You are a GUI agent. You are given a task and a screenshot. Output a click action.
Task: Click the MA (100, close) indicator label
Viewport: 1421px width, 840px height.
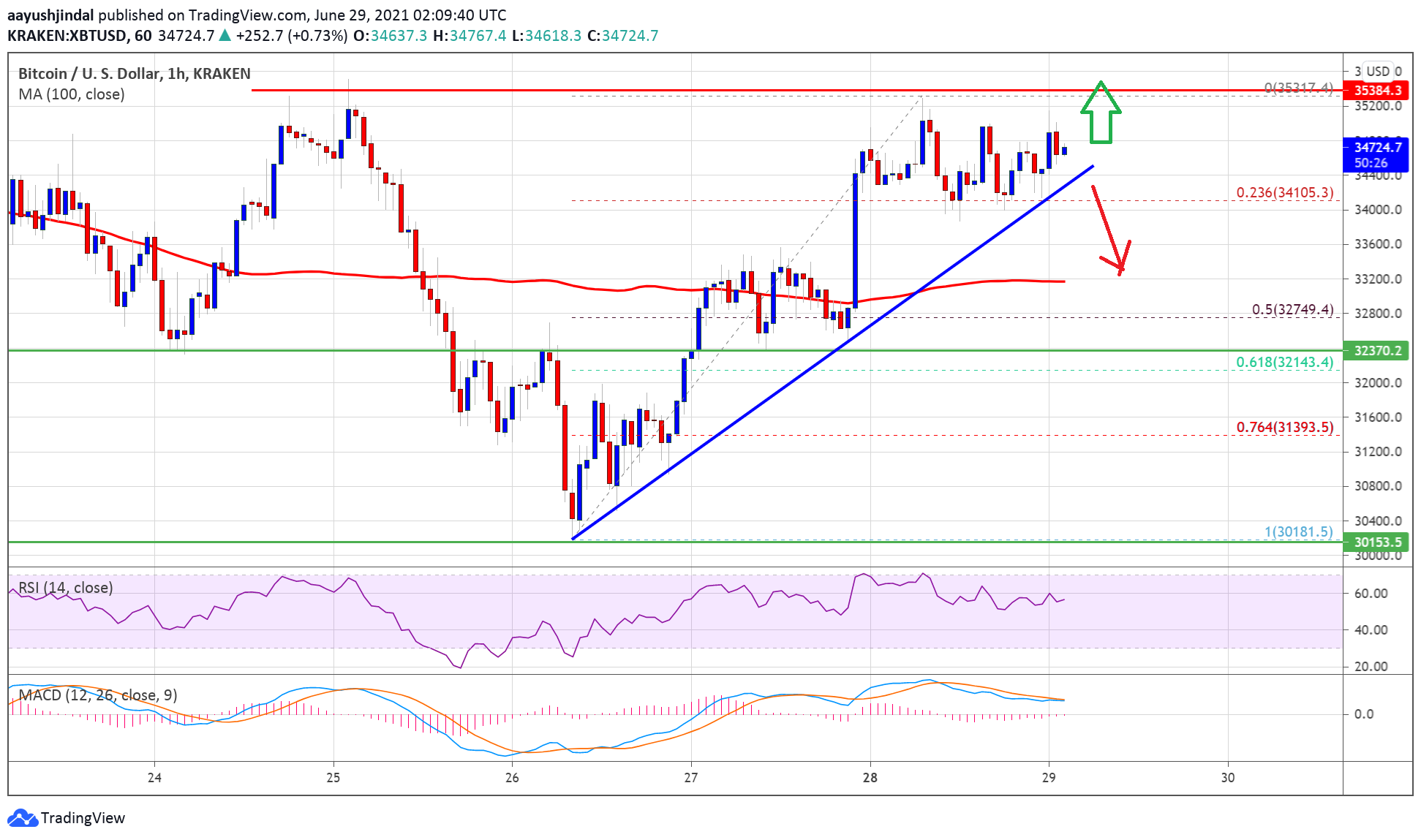pos(71,94)
